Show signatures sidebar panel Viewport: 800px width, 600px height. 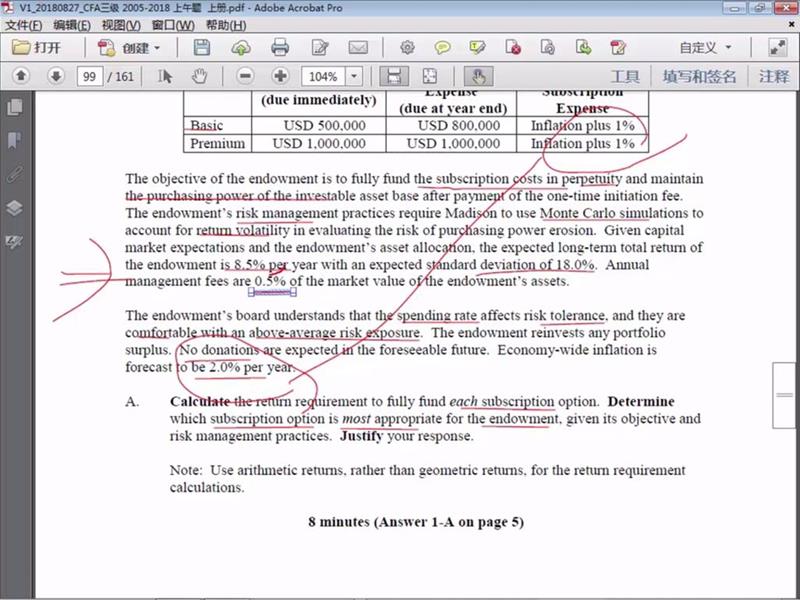click(x=15, y=241)
